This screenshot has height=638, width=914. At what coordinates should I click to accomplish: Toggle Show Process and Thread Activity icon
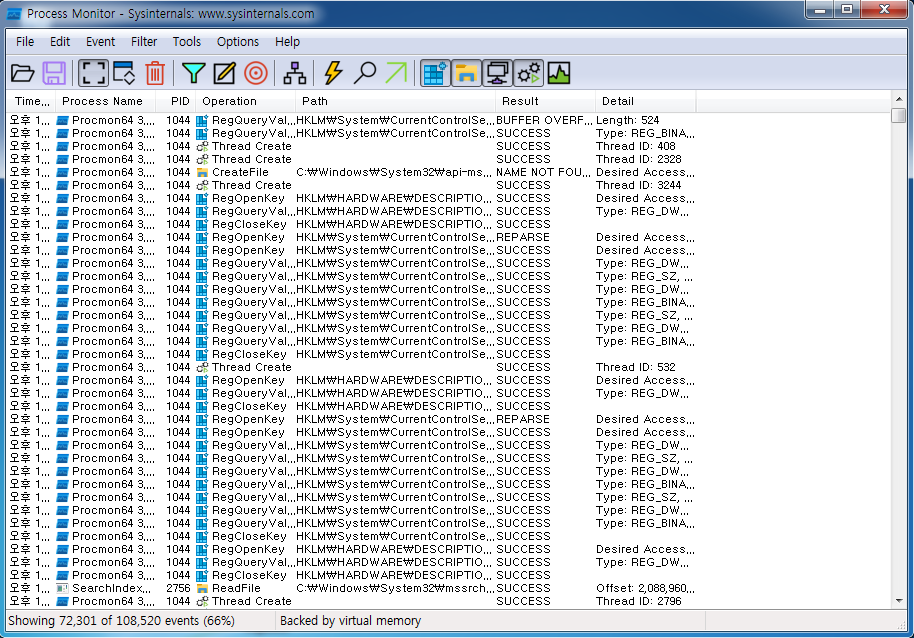[x=529, y=73]
